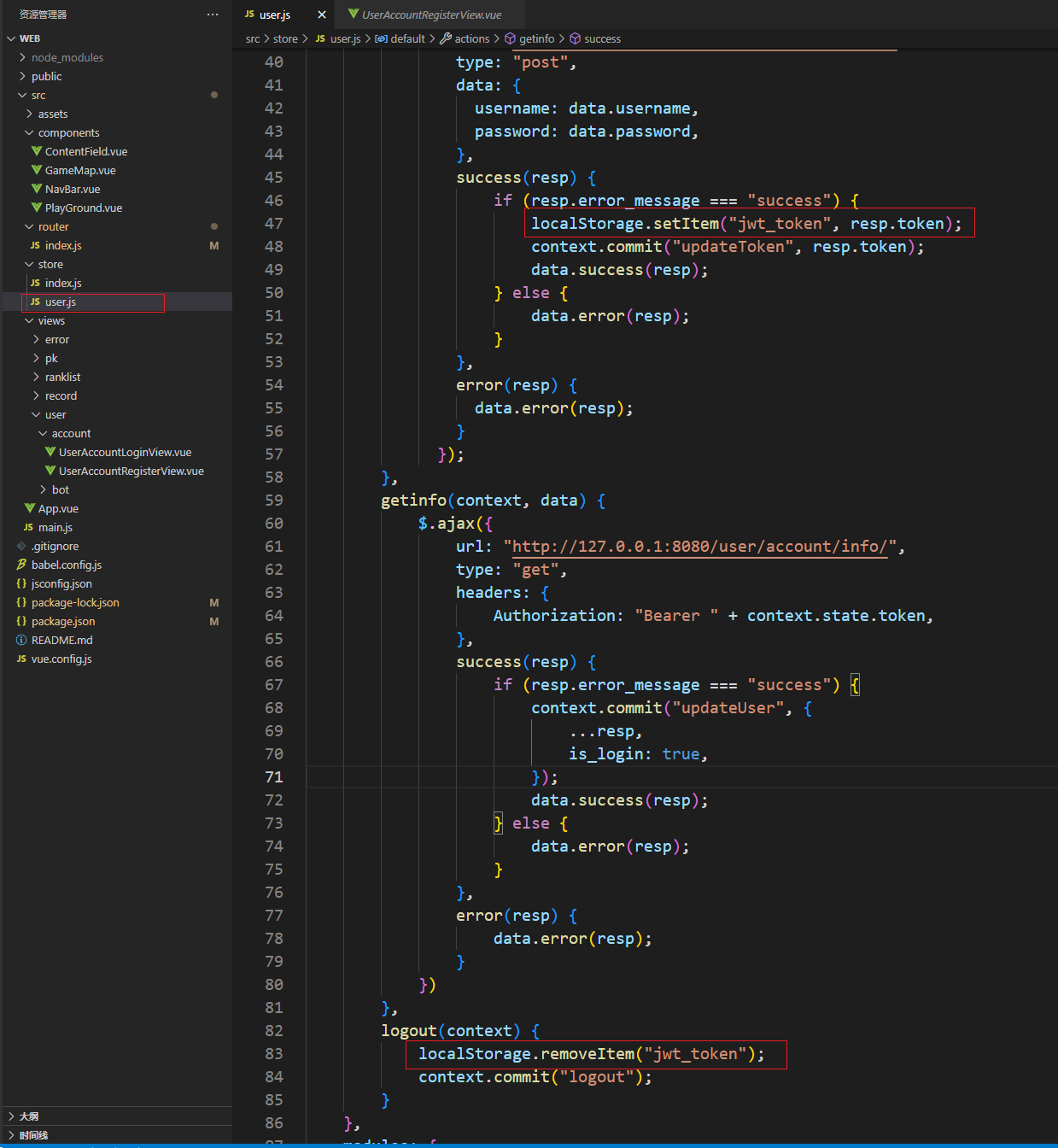Click the cube icon before getinfo breadcrumb
Viewport: 1058px width, 1148px height.
pos(510,38)
